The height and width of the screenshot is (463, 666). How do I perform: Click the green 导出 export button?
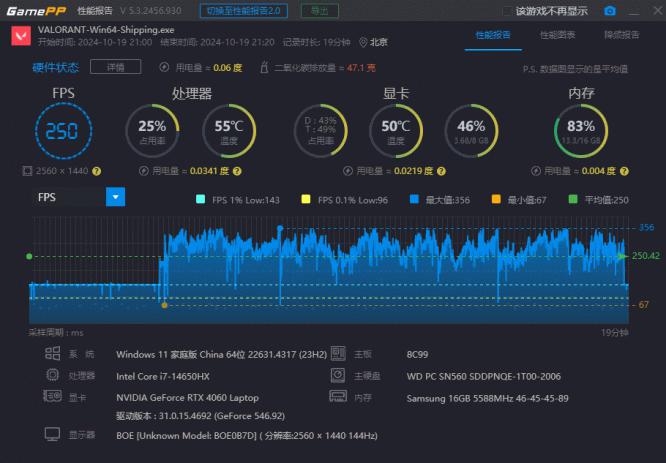pos(318,10)
